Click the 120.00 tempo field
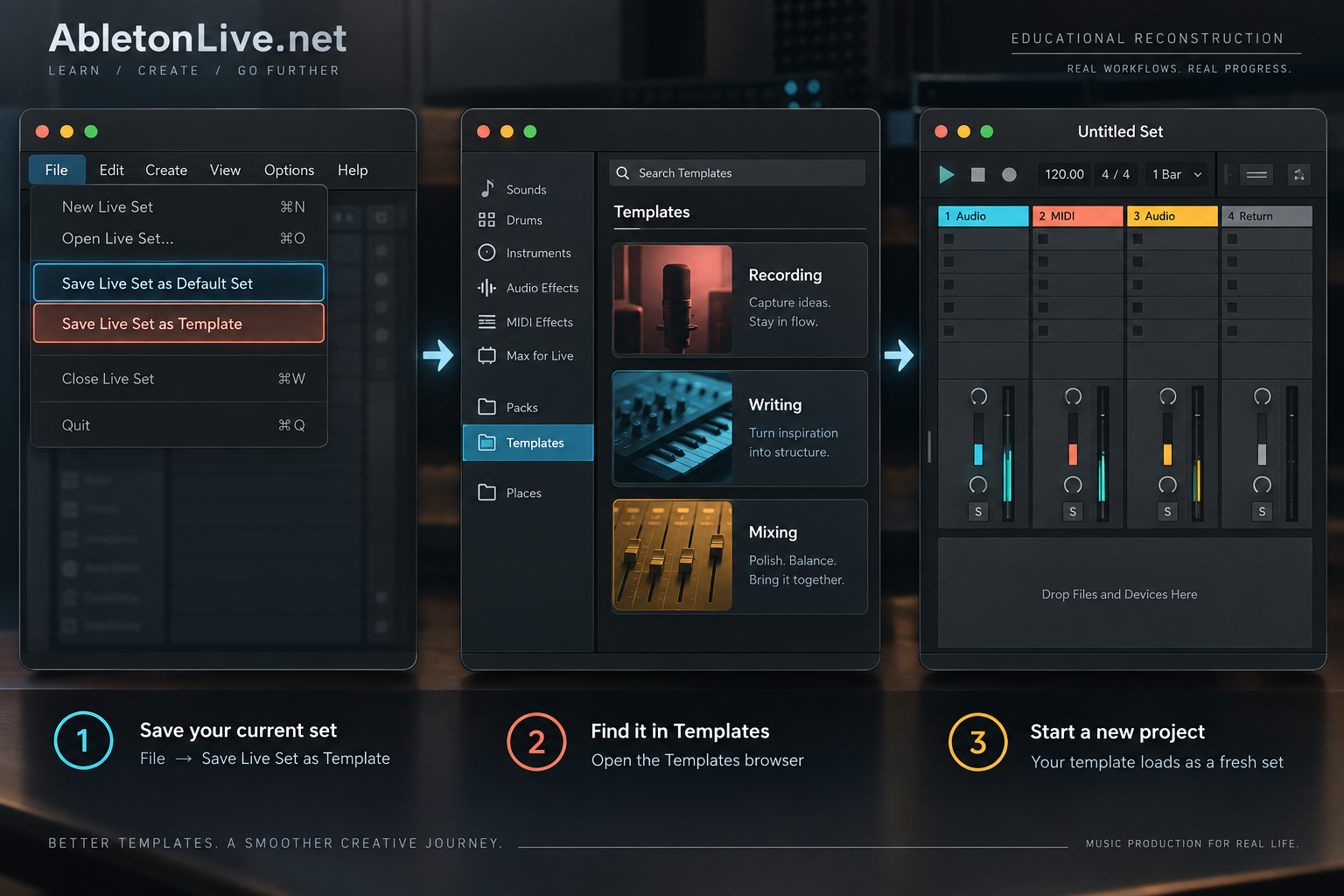 tap(1064, 174)
